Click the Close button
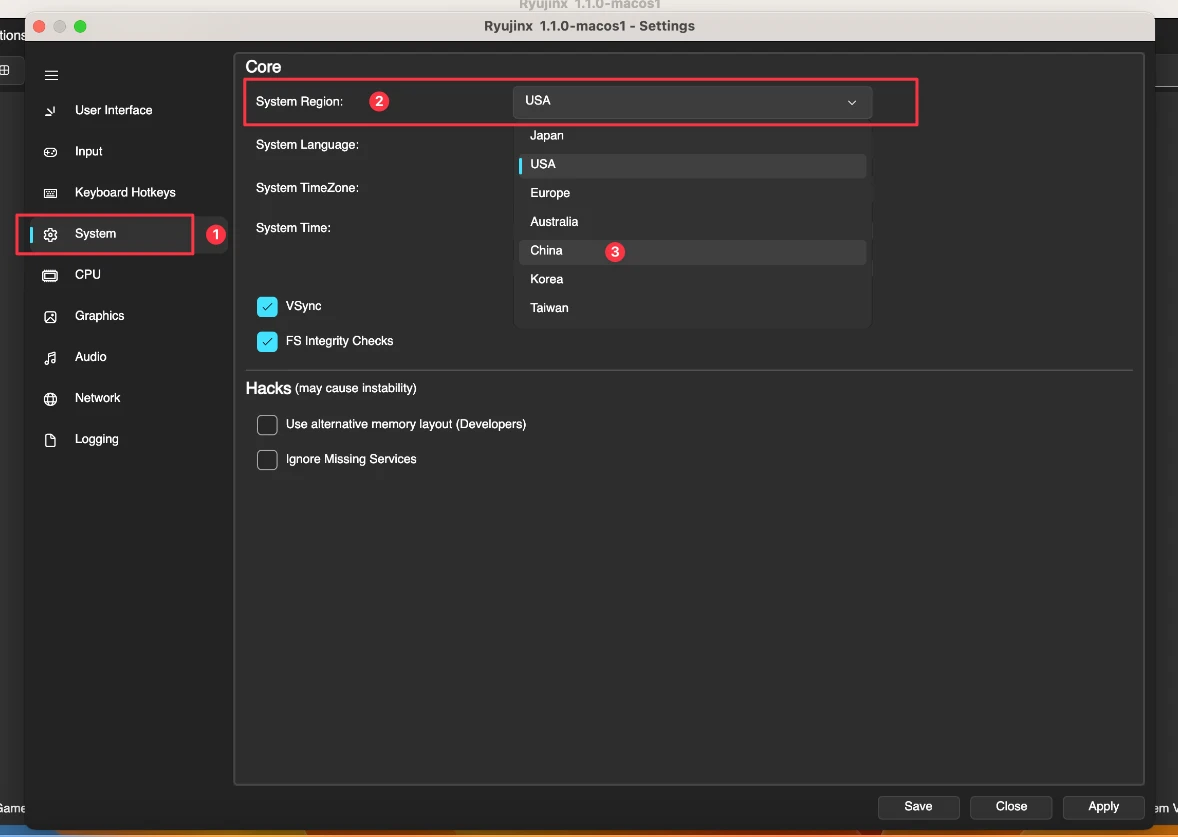The image size is (1178, 837). tap(1011, 806)
